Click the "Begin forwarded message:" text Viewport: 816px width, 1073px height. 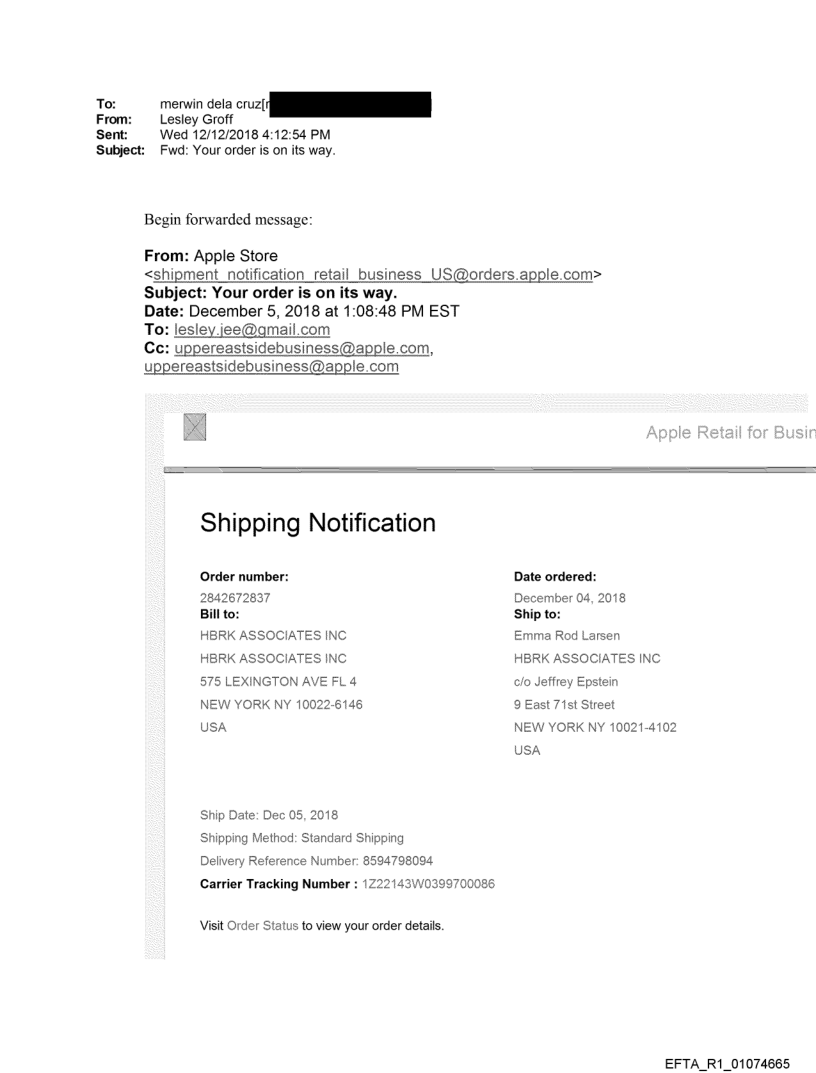click(x=228, y=219)
